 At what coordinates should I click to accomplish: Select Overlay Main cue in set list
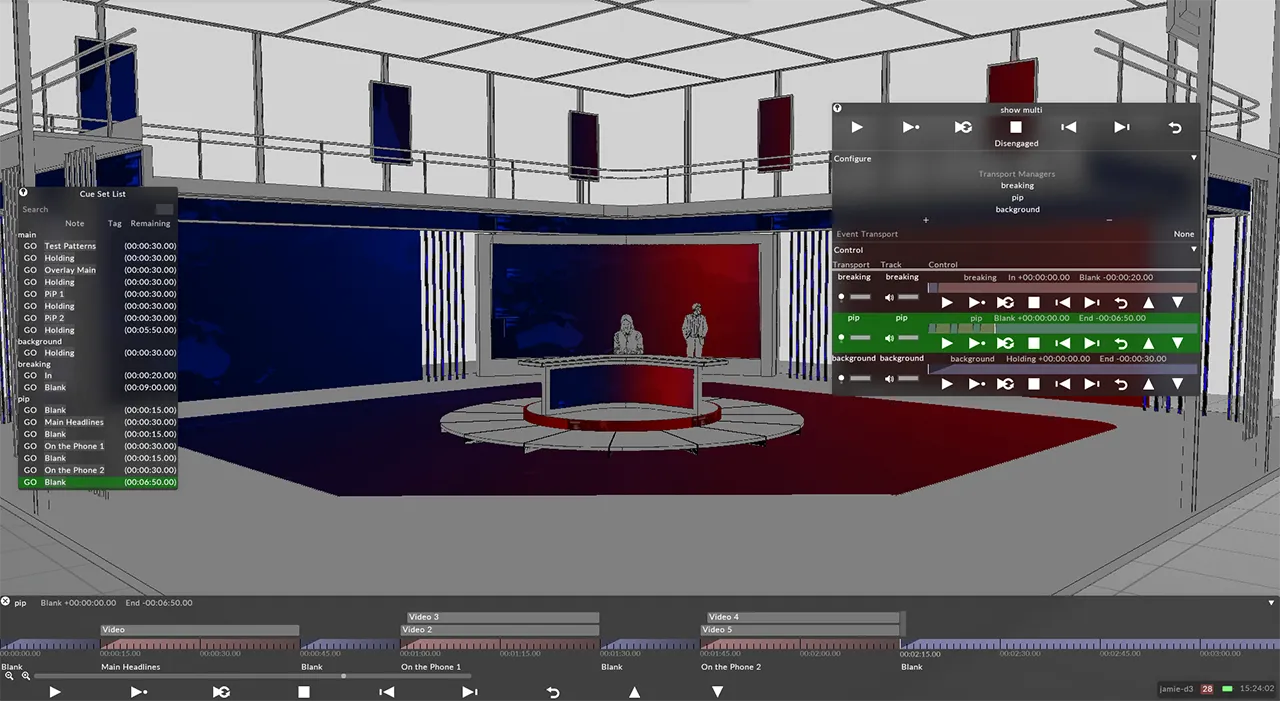70,270
